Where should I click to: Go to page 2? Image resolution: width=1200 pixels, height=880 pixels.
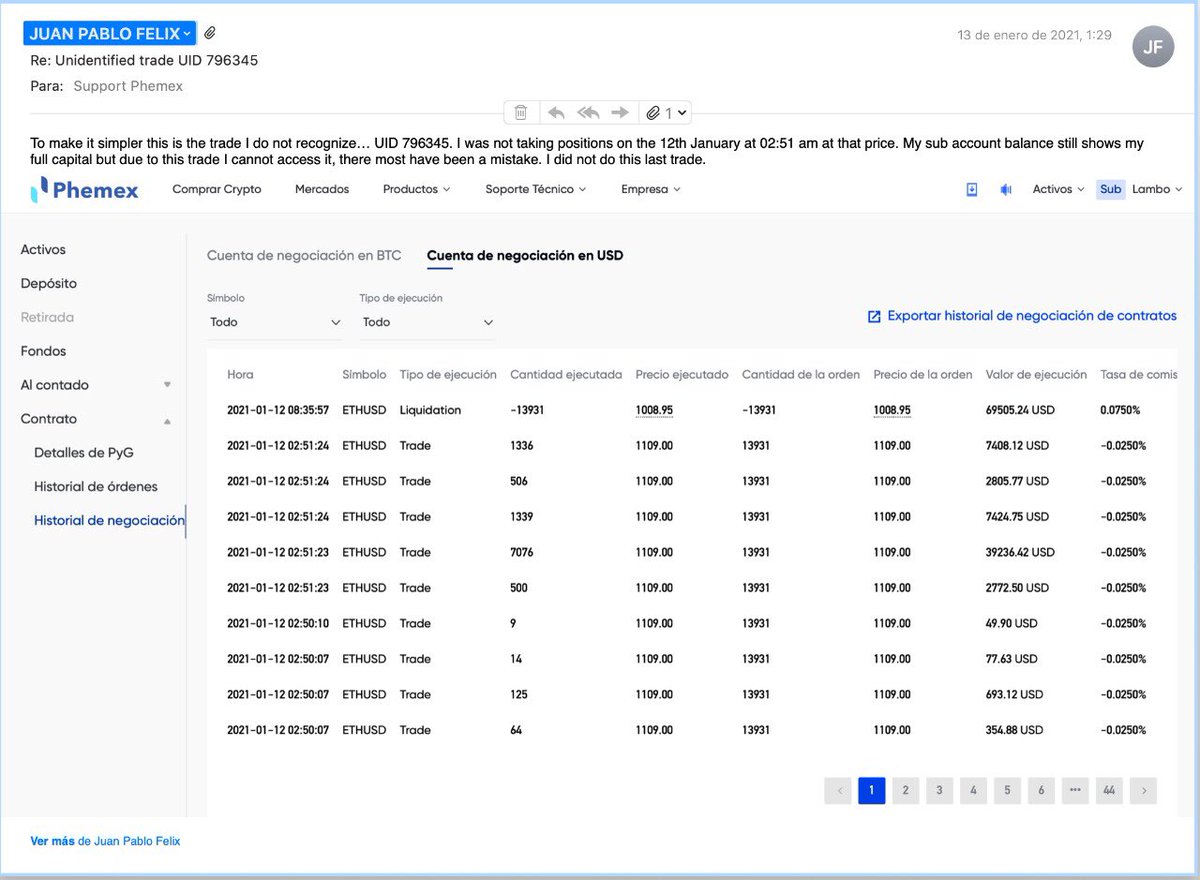(905, 791)
